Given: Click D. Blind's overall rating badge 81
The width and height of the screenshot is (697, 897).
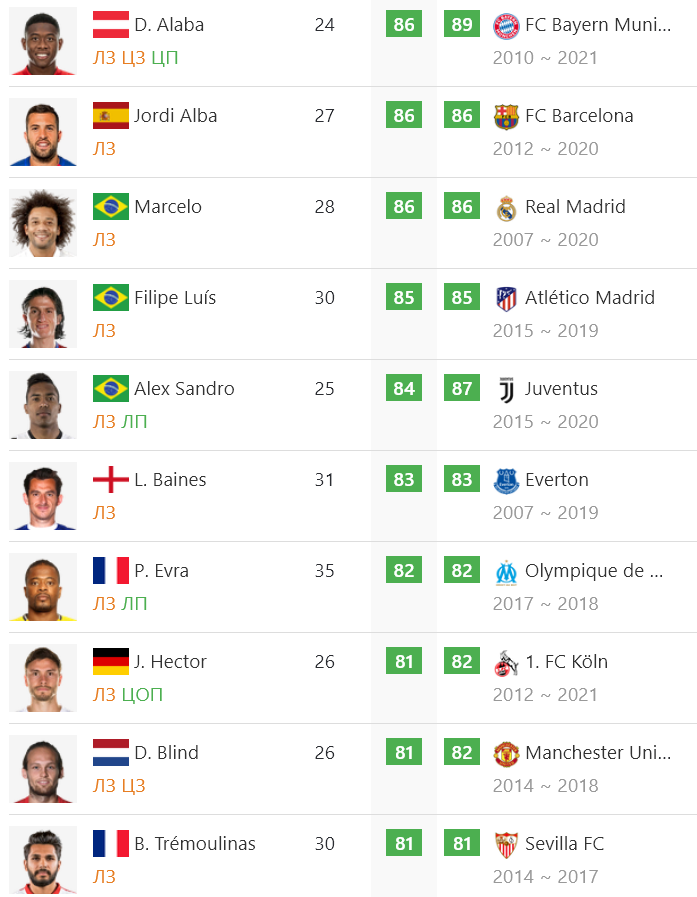Looking at the screenshot, I should pyautogui.click(x=404, y=752).
